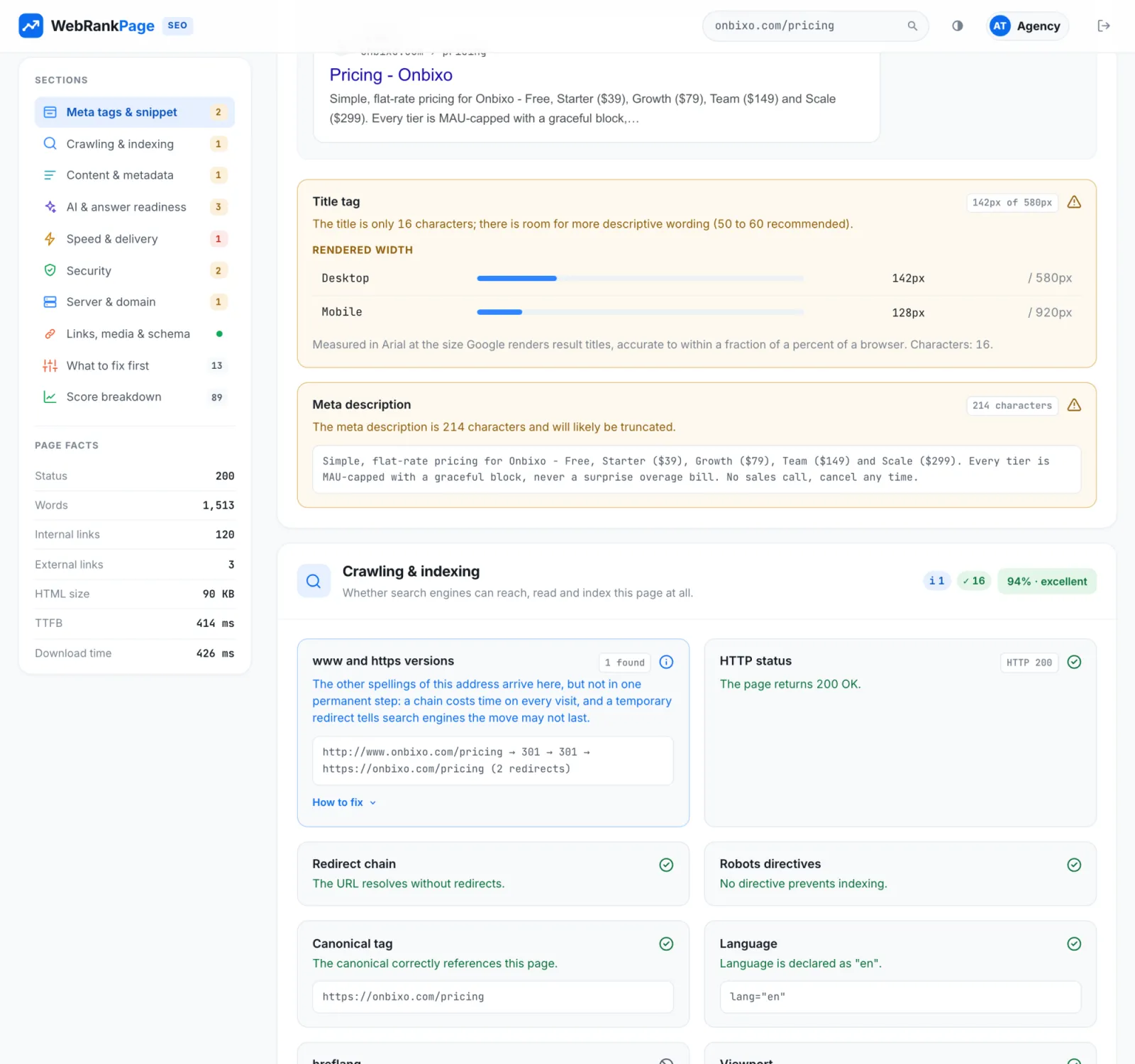Click the Mobile rendered width bar
The image size is (1135, 1064).
640,312
